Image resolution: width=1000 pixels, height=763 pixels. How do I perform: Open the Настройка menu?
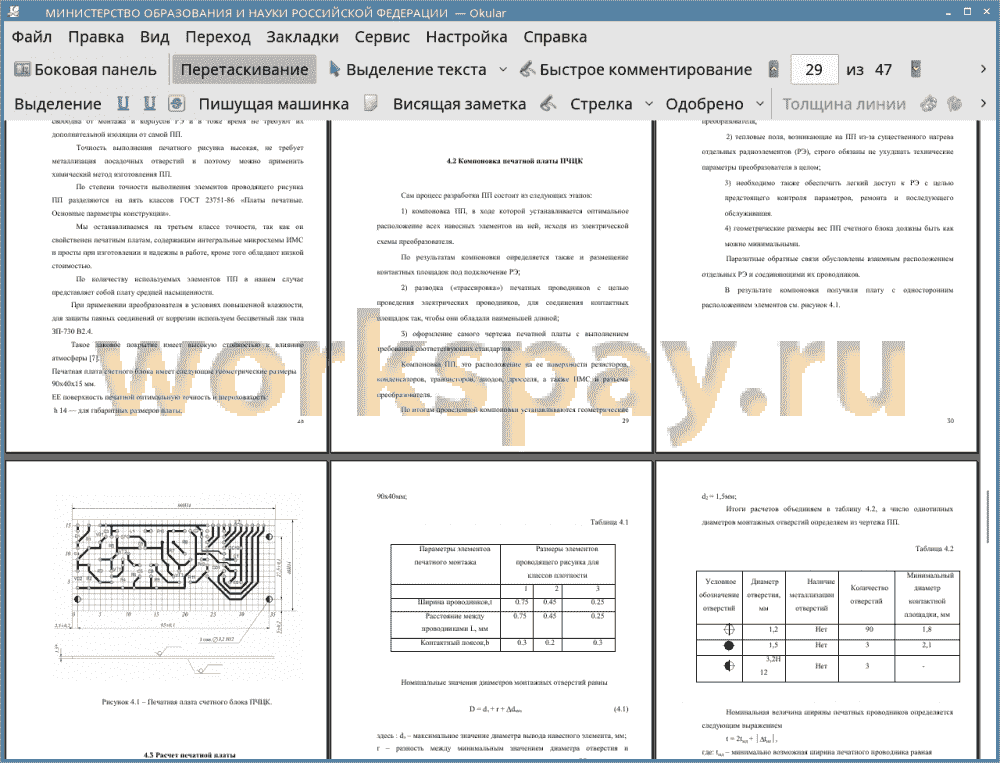[466, 37]
